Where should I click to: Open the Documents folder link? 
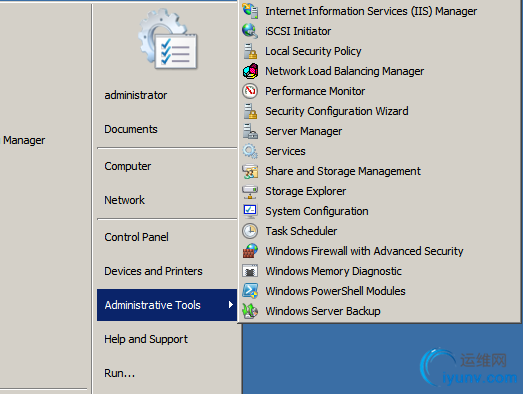pos(131,129)
